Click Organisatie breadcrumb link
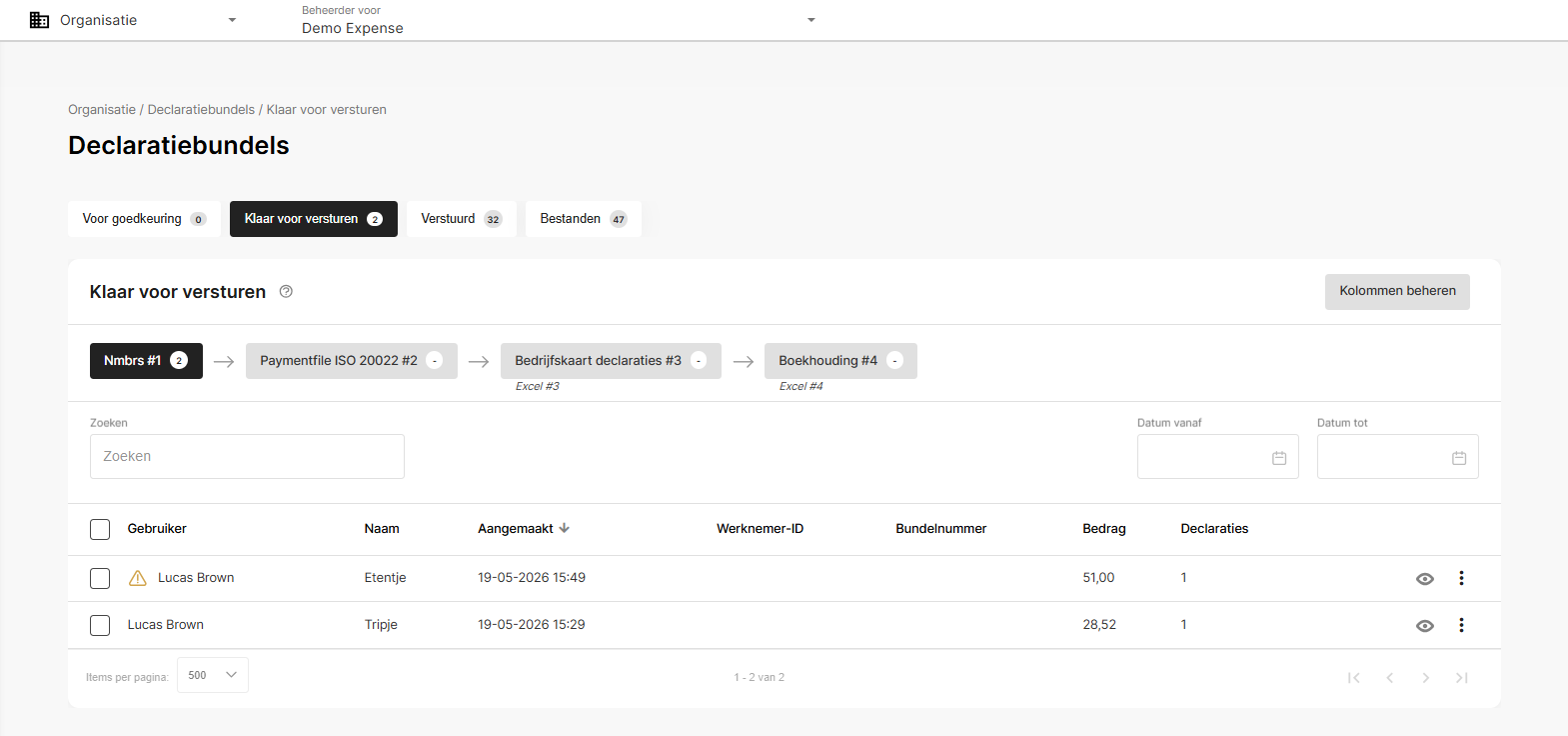 pos(102,110)
